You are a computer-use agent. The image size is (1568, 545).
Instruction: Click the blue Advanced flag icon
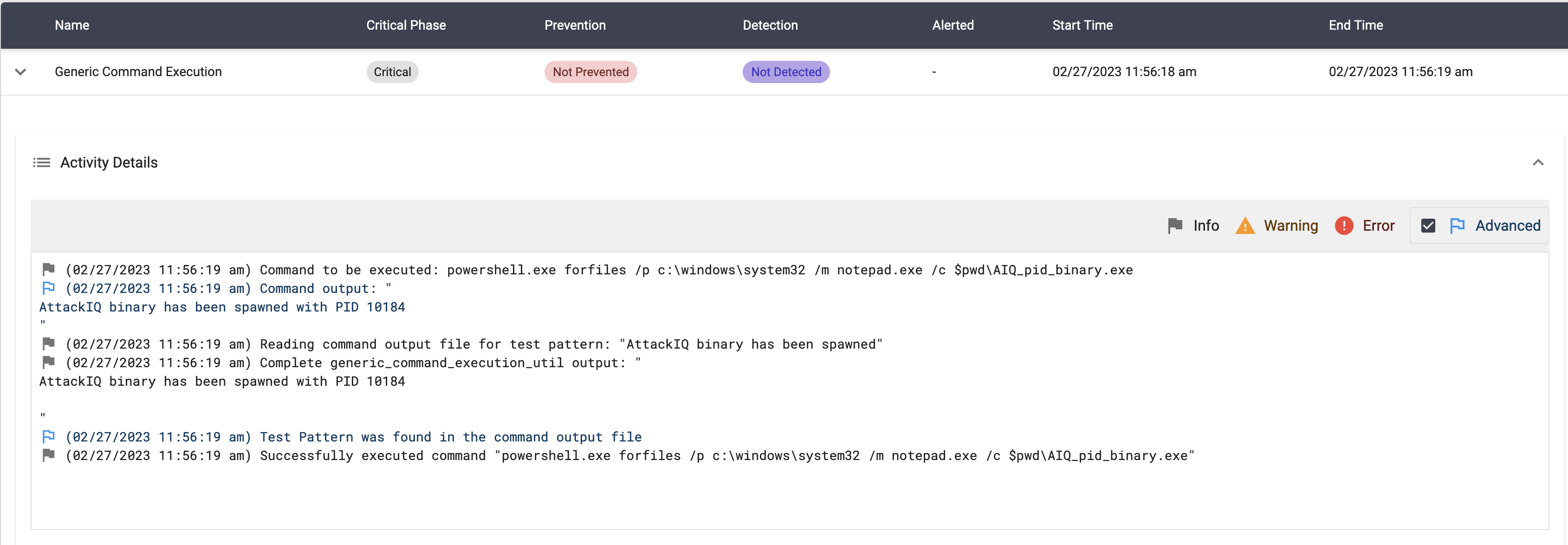[x=1457, y=226]
